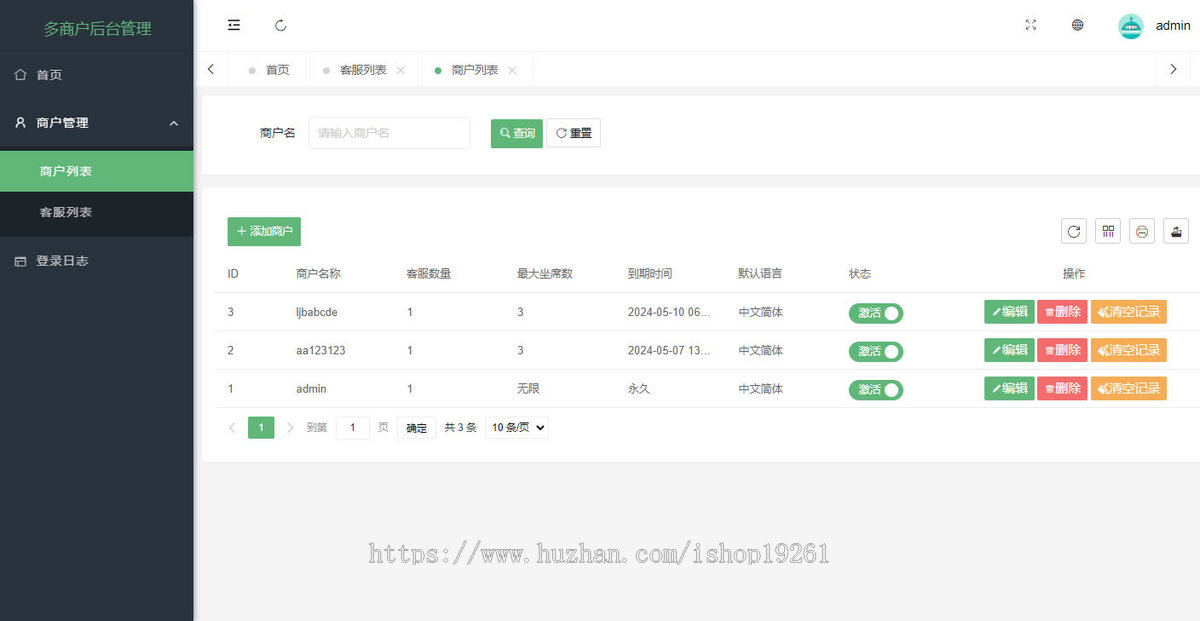Open 登录日志 in the sidebar
The width and height of the screenshot is (1200, 621).
coord(96,261)
